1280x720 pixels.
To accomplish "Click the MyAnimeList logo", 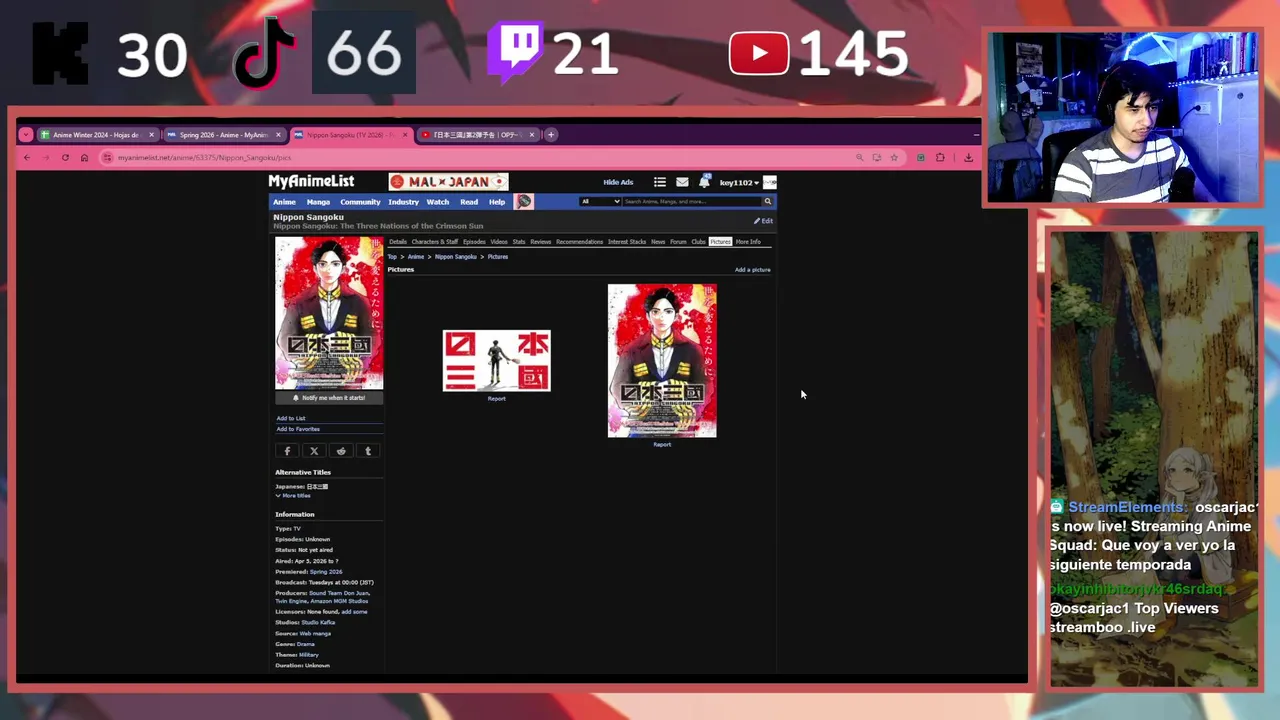I will pyautogui.click(x=311, y=181).
